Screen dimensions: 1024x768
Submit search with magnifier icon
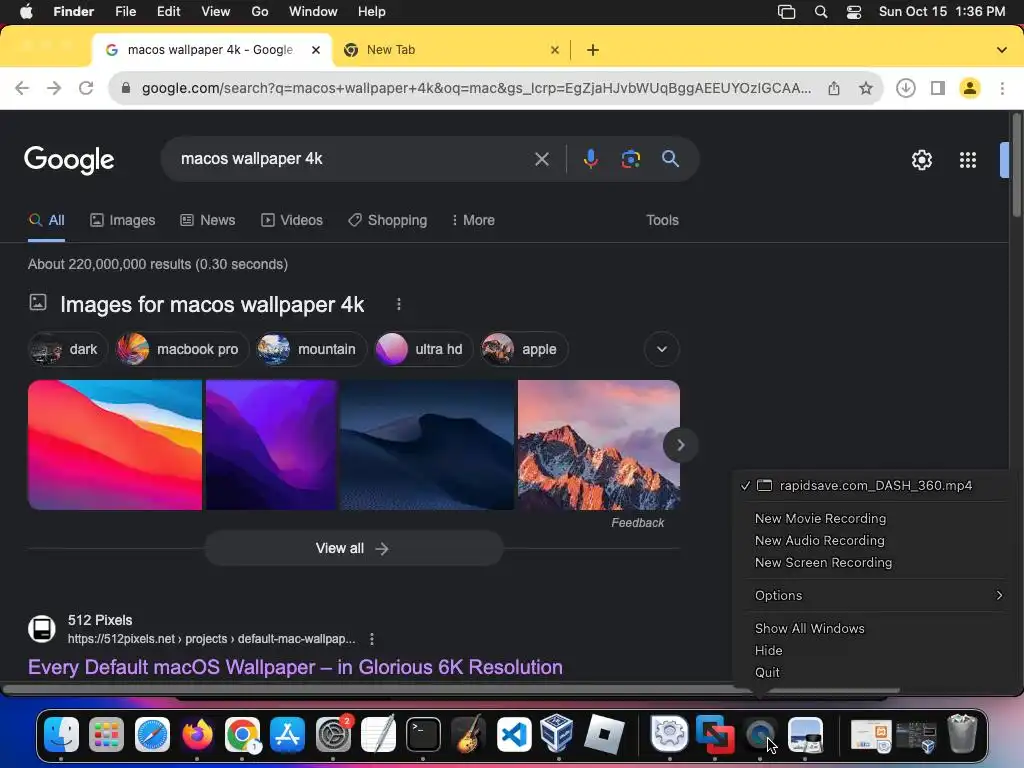click(x=670, y=159)
